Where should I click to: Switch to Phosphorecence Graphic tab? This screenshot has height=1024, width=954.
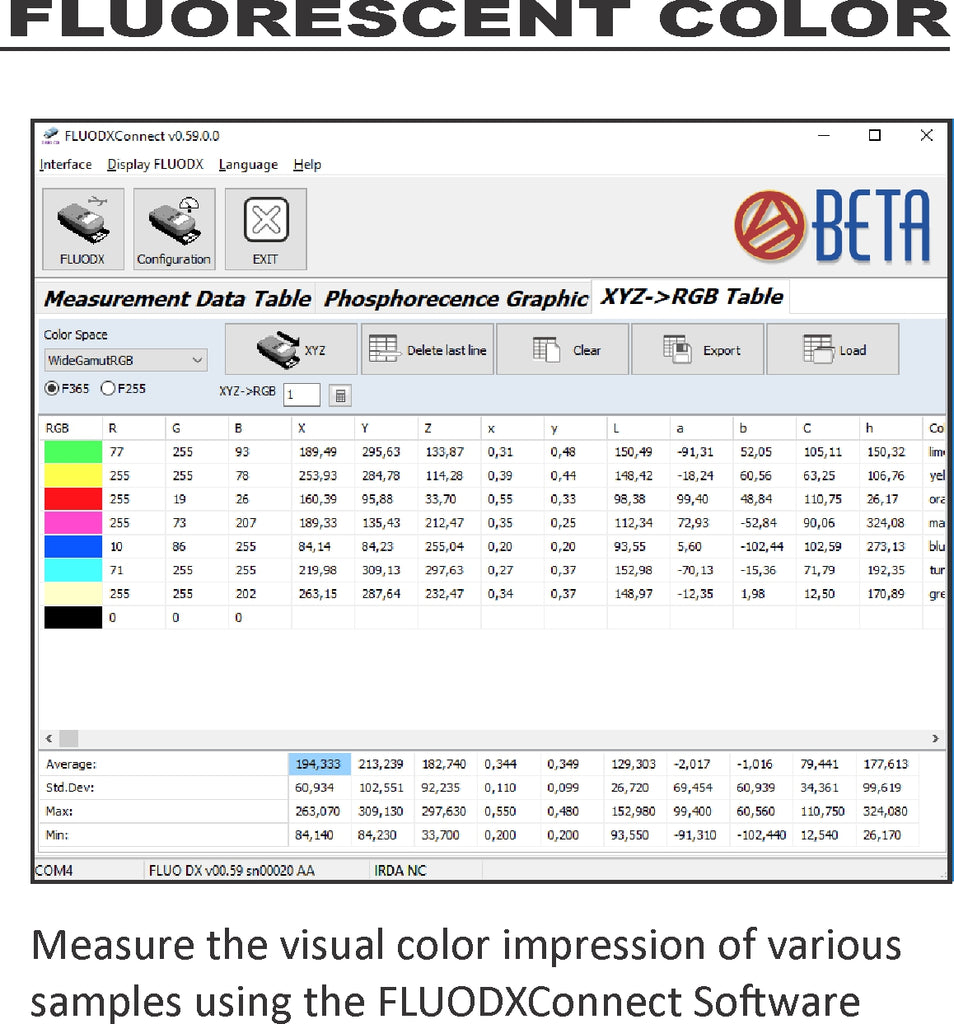pyautogui.click(x=456, y=298)
